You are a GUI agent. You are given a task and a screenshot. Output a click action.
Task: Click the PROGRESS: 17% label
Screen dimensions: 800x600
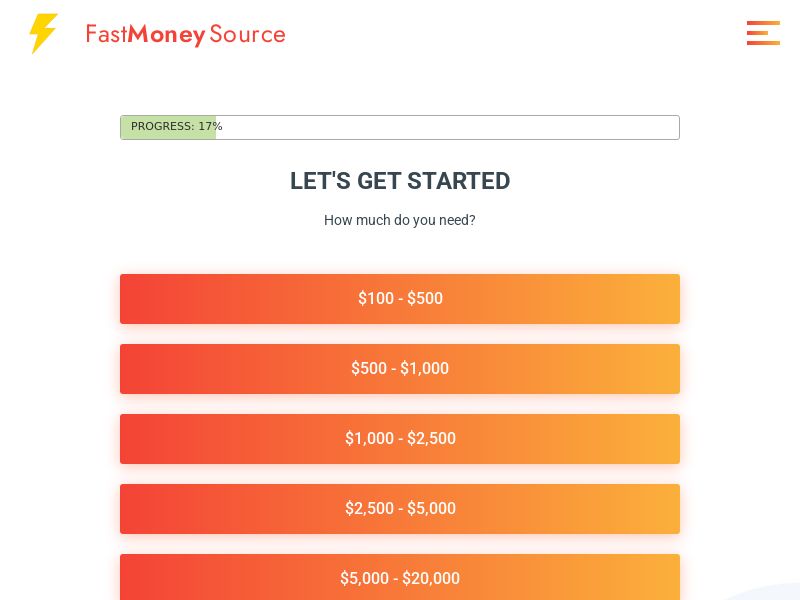click(176, 126)
